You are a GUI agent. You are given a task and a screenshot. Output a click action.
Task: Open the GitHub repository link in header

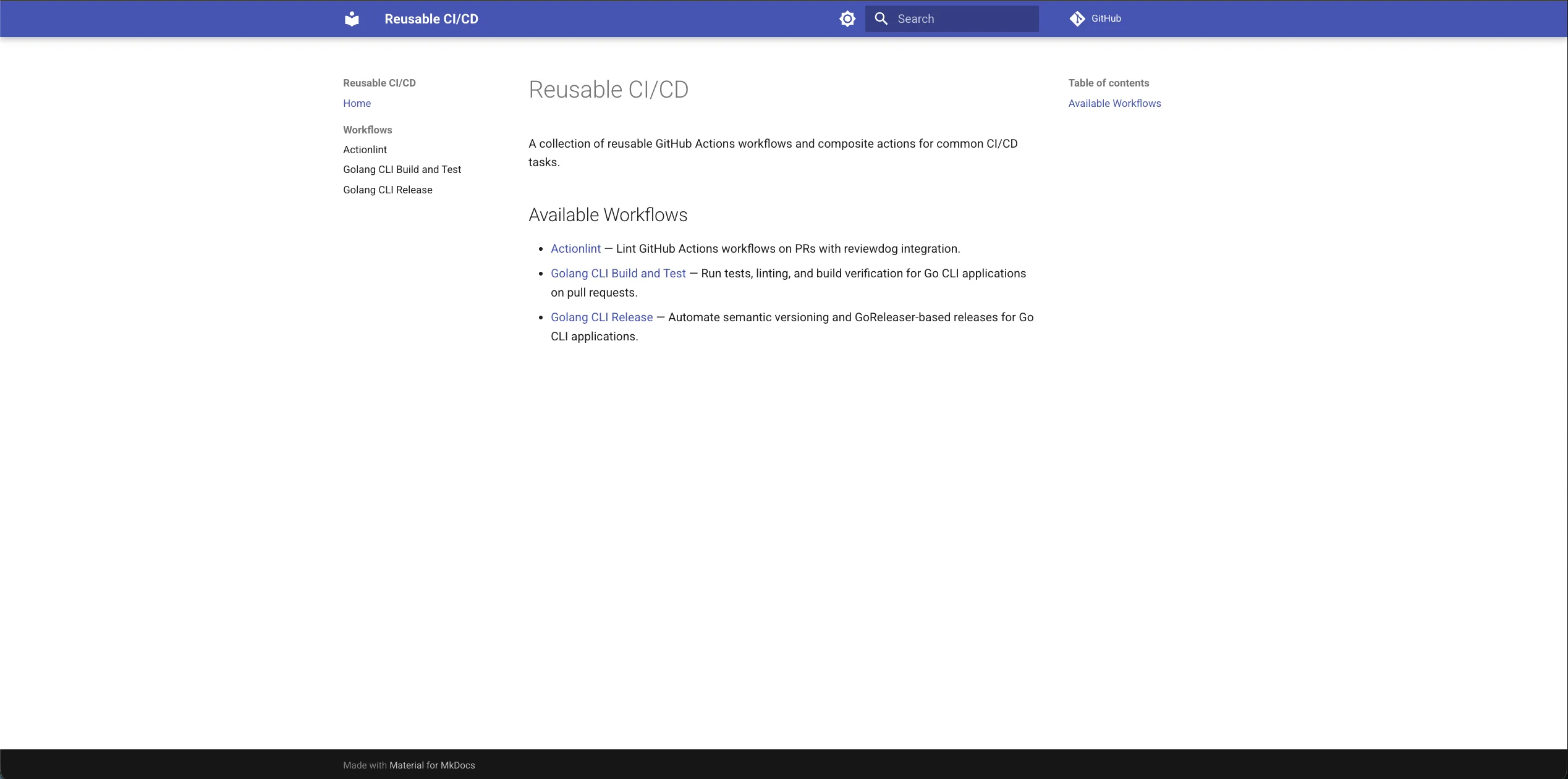(1095, 19)
